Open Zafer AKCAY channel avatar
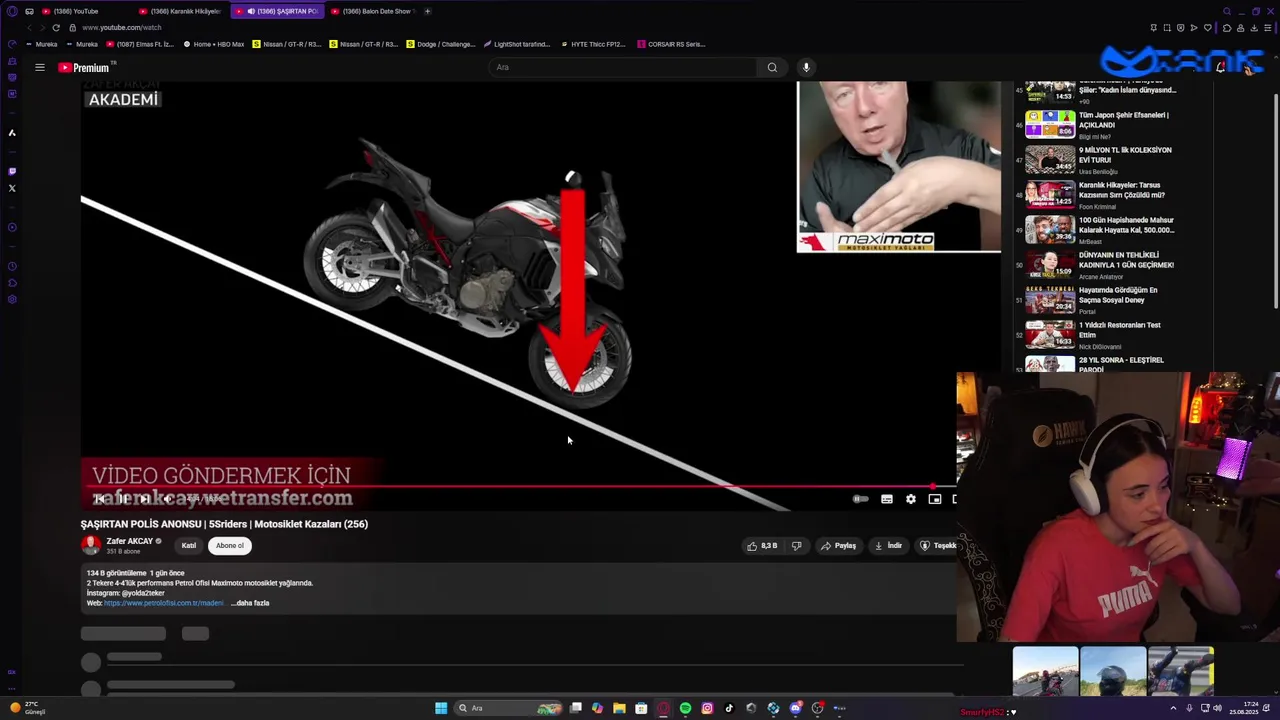The width and height of the screenshot is (1280, 720). [91, 545]
